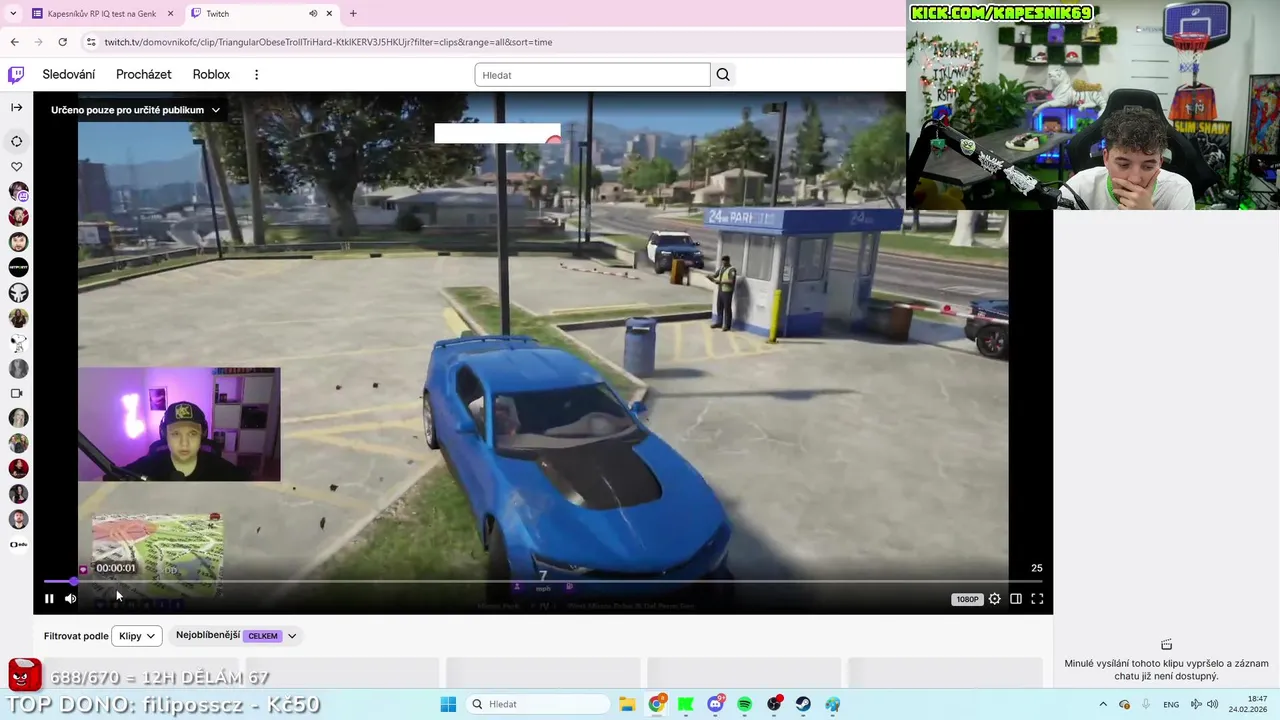Open the 'Klipy' filter dropdown

point(137,636)
